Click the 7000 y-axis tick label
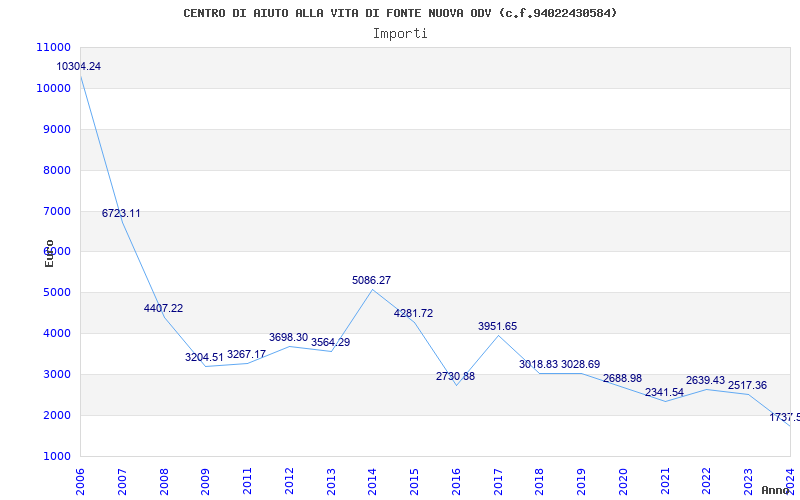 click(x=56, y=211)
